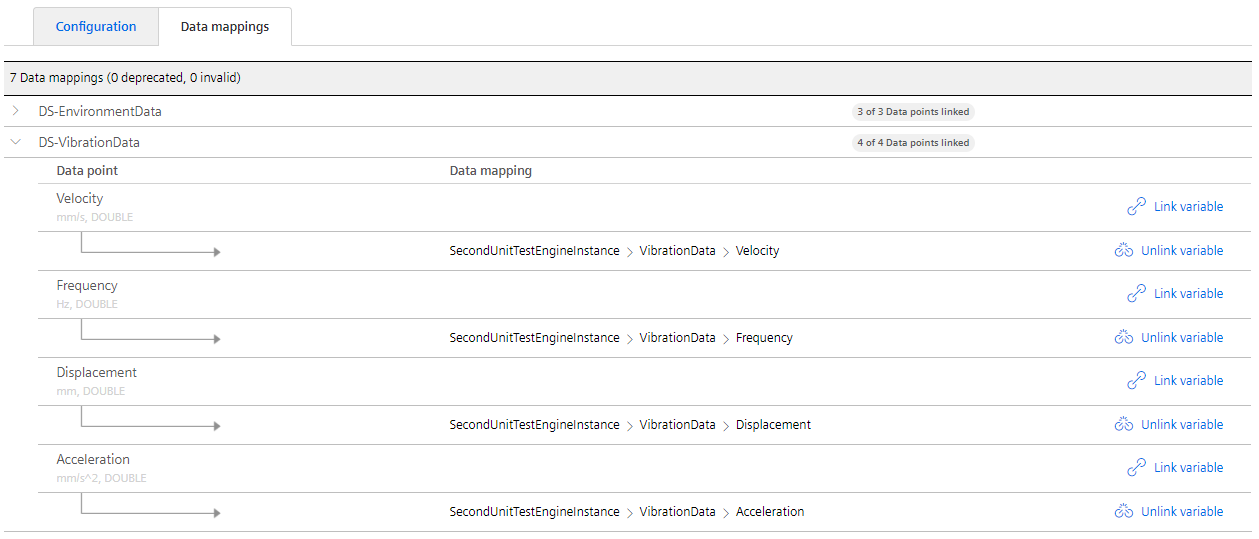Open the Data mappings tab
This screenshot has height=539, width=1259.
(225, 27)
